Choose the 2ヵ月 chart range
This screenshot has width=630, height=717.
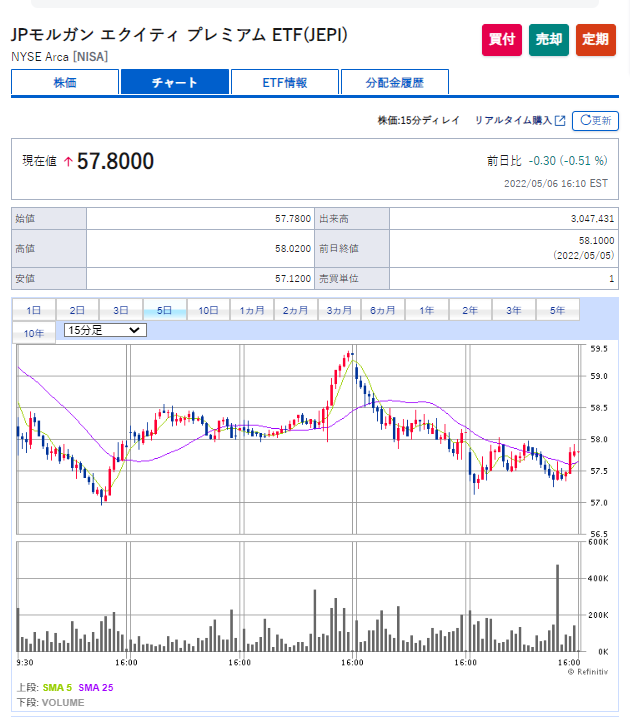[295, 310]
